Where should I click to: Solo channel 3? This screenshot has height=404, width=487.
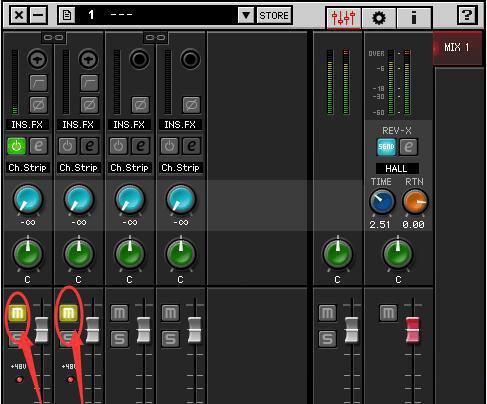119,339
